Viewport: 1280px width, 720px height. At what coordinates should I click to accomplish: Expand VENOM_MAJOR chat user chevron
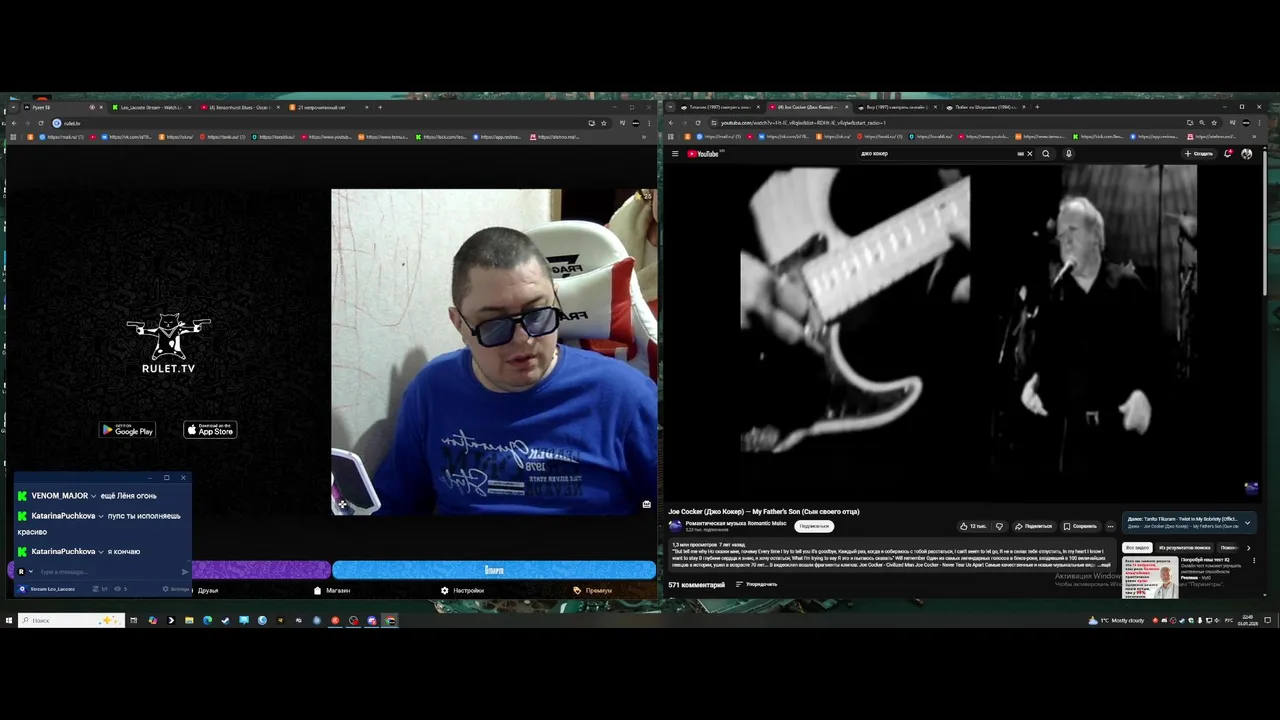94,496
